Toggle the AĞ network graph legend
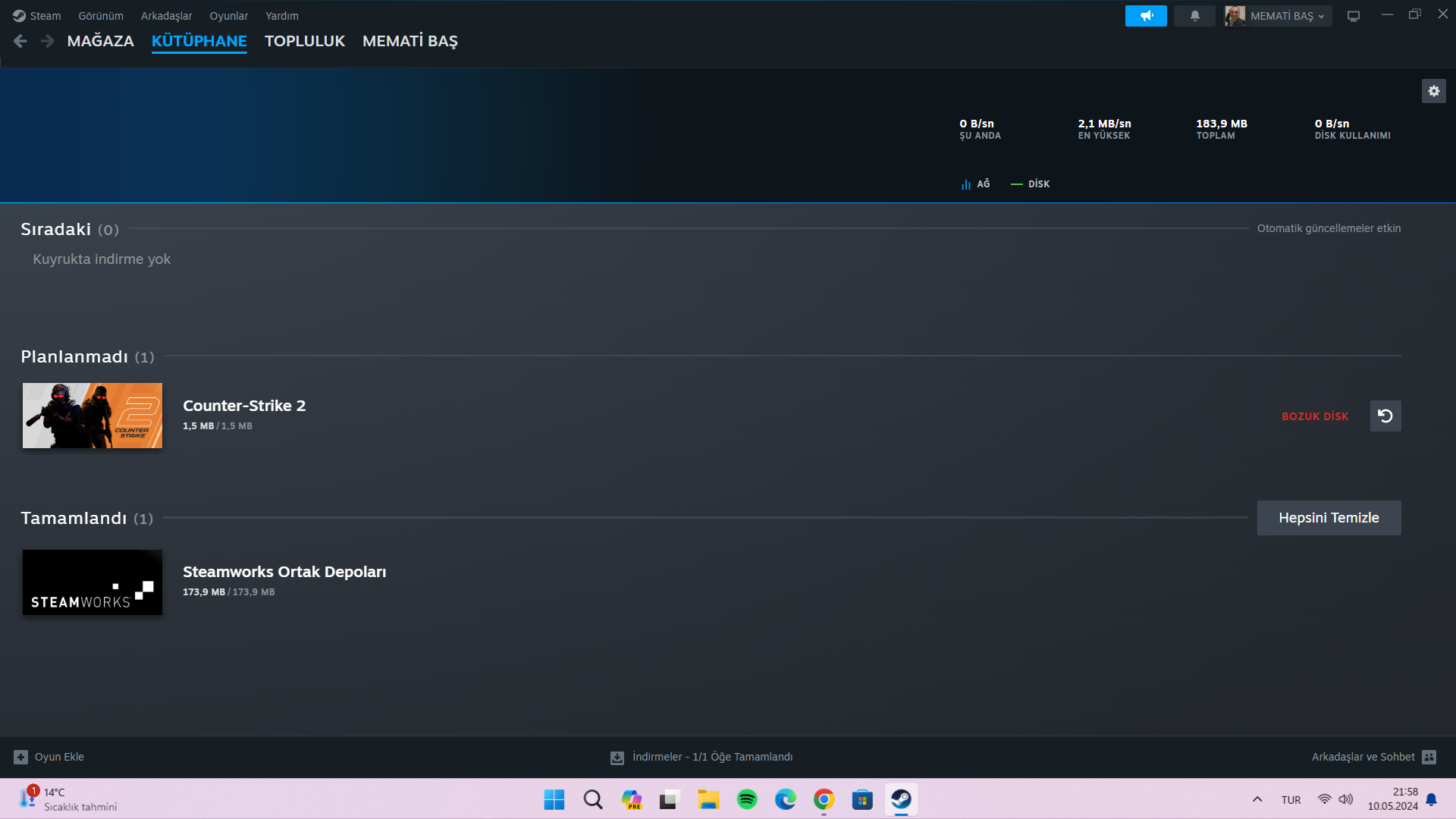This screenshot has height=819, width=1456. point(976,184)
